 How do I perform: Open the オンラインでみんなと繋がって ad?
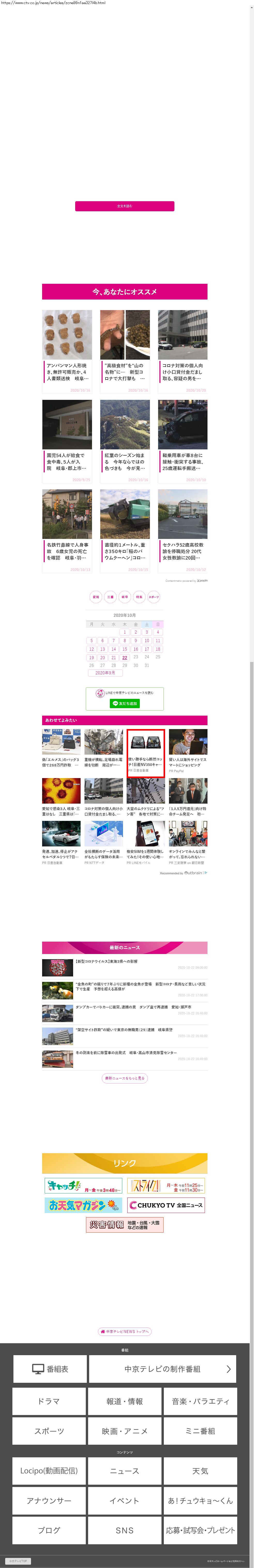[x=188, y=843]
